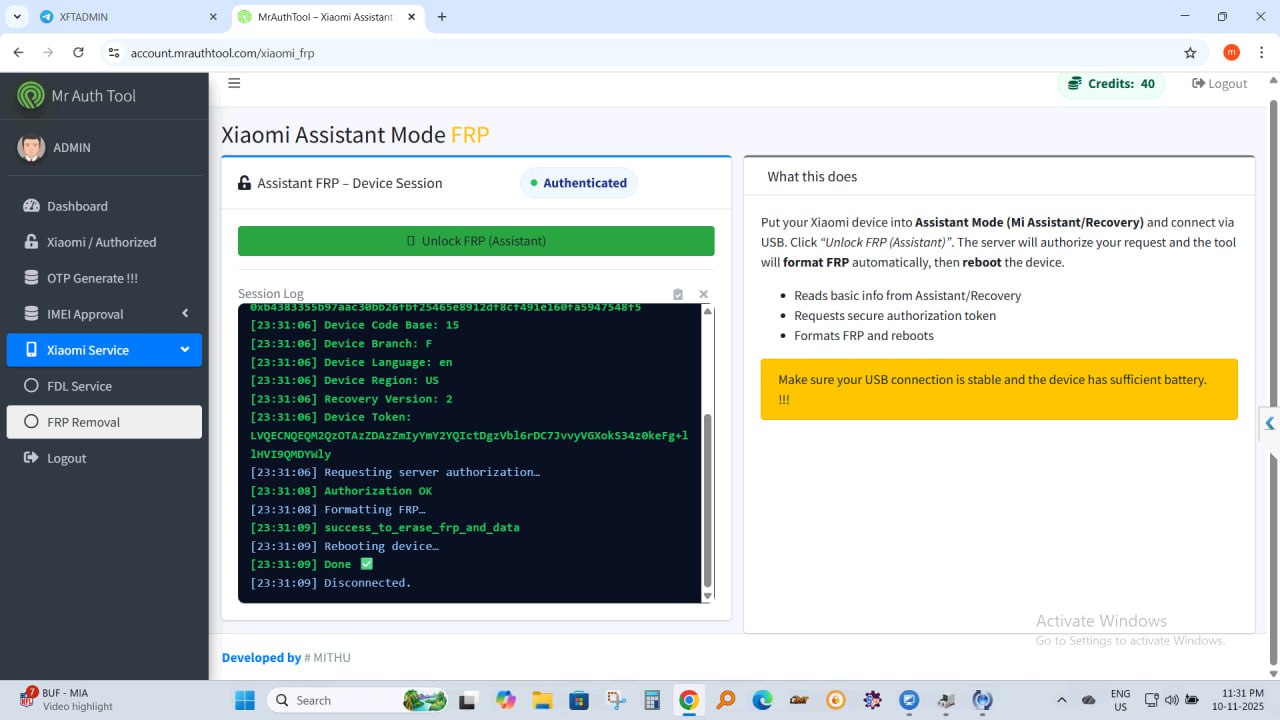Click the Logout link in top bar
The width and height of the screenshot is (1280, 720).
coord(1219,84)
